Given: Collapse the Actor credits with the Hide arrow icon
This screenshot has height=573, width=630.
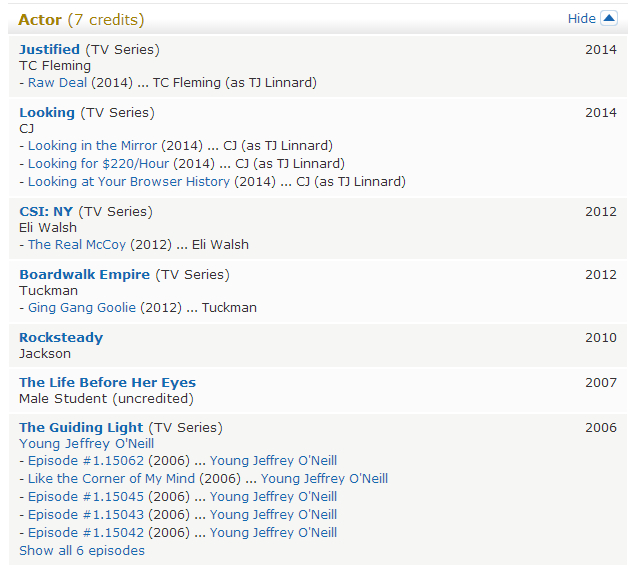Looking at the screenshot, I should click(608, 18).
